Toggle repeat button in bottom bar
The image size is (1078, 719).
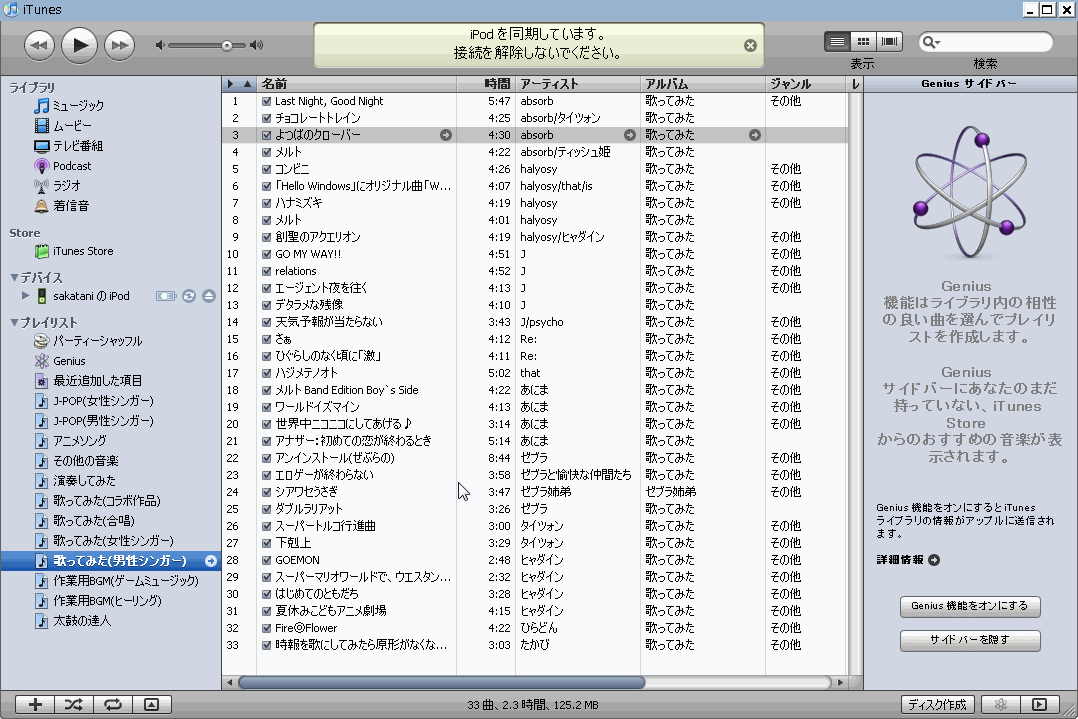tap(113, 705)
